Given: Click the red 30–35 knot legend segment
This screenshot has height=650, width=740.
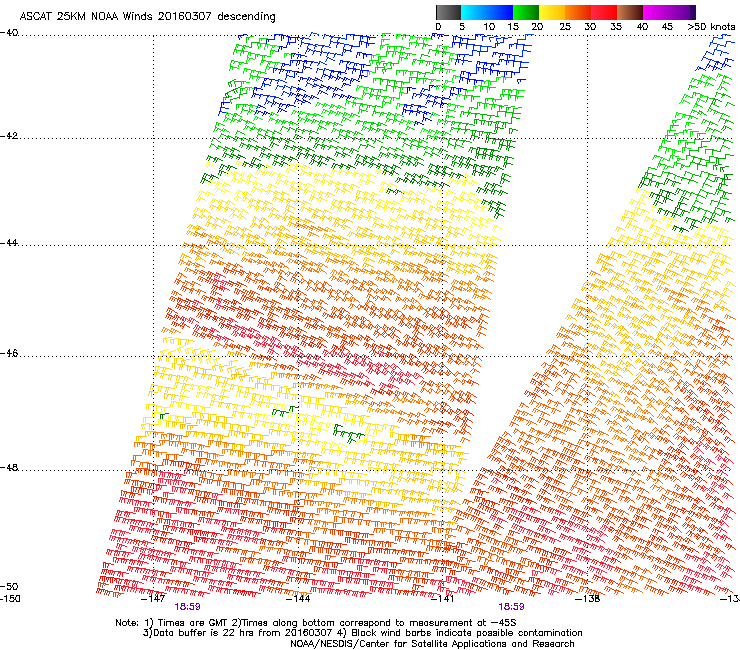Looking at the screenshot, I should (x=604, y=12).
